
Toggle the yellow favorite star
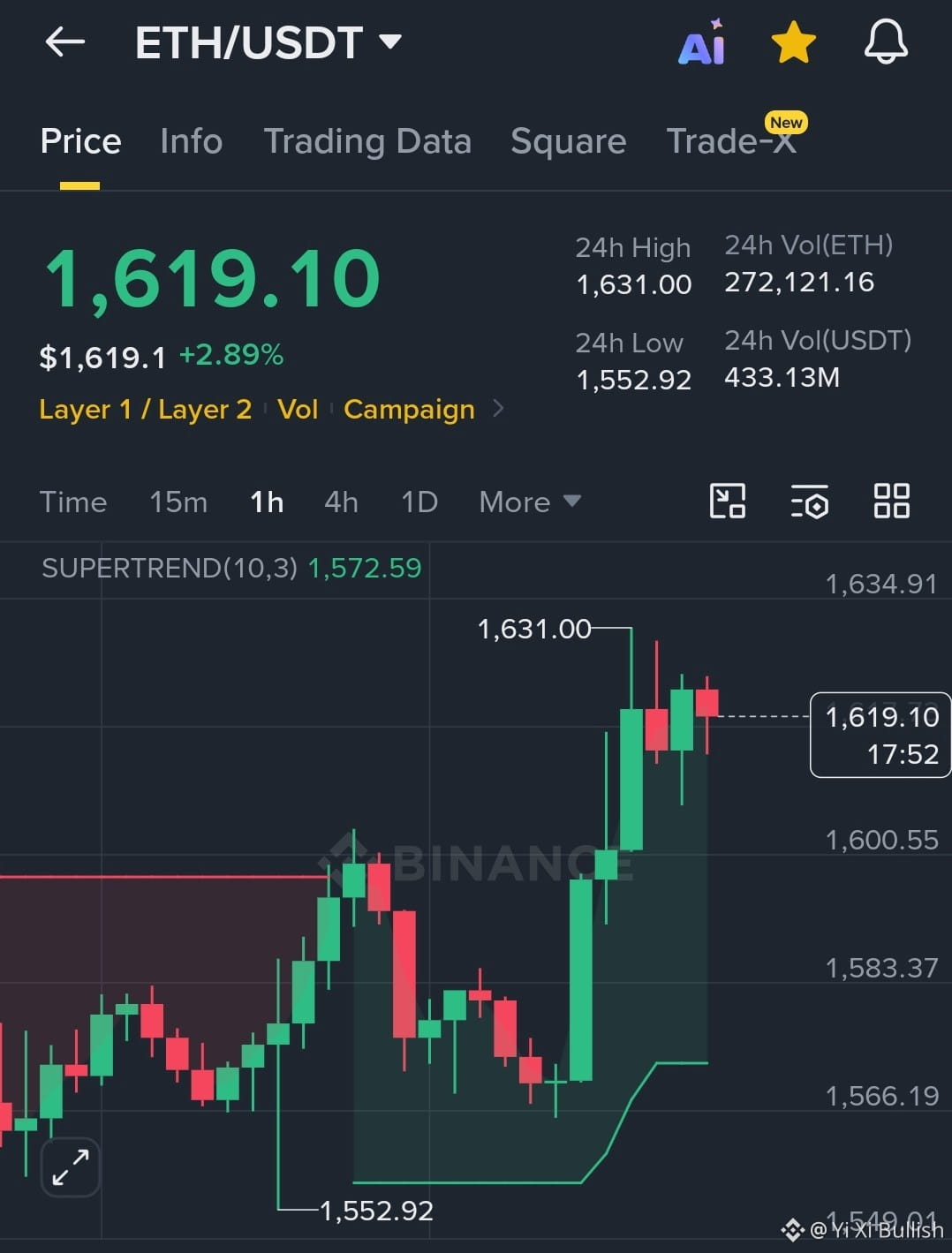click(793, 42)
